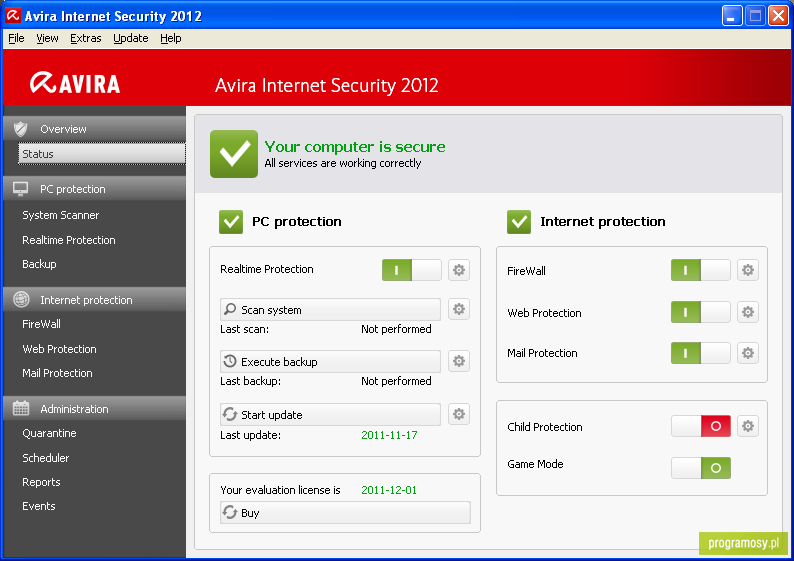Open FireWall configuration gear icon

coord(748,270)
